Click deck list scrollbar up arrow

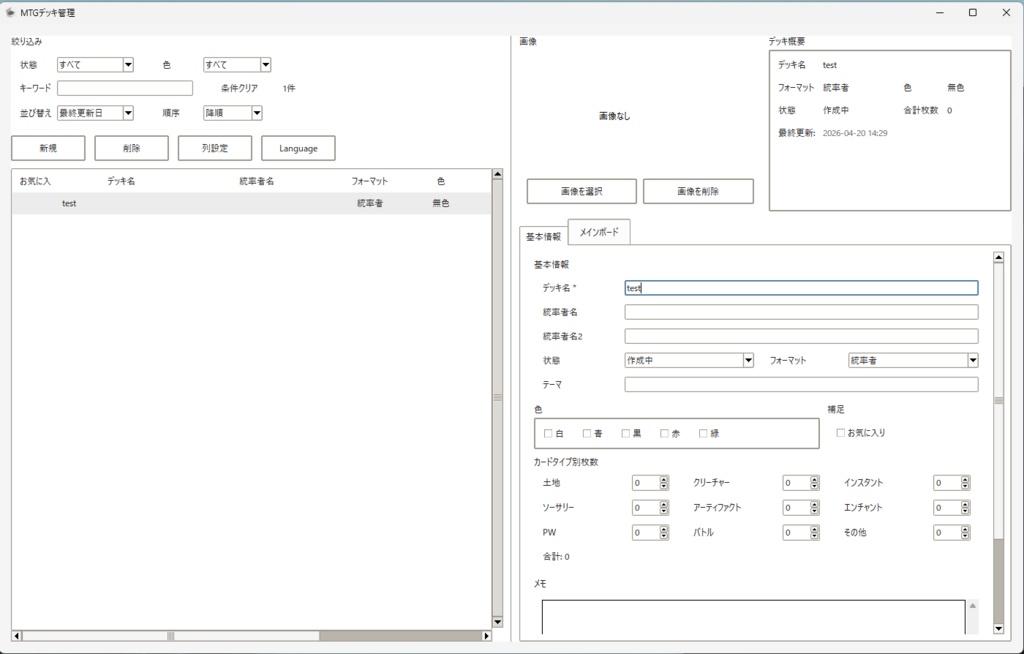tap(498, 174)
